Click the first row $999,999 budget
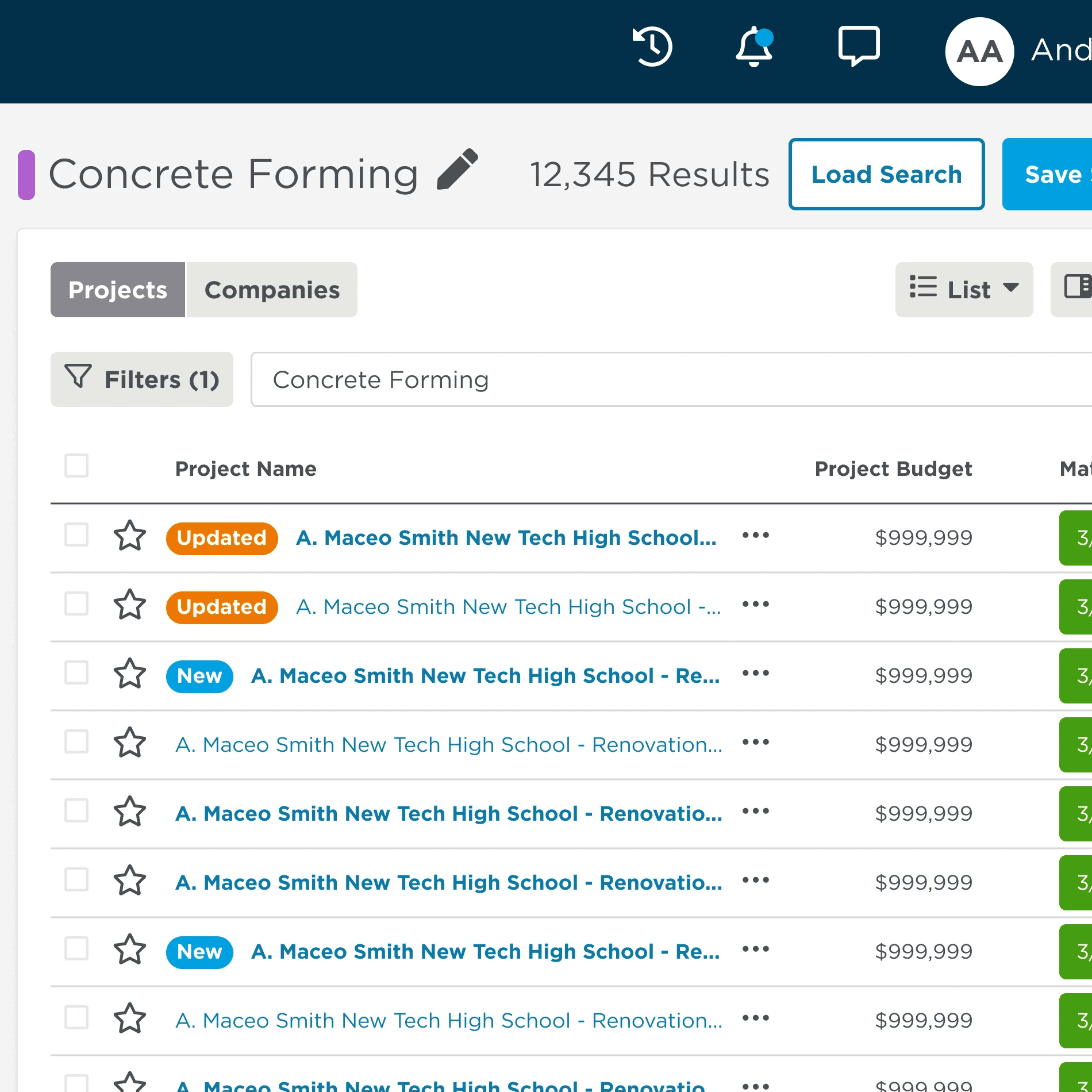Viewport: 1092px width, 1092px height. click(924, 538)
